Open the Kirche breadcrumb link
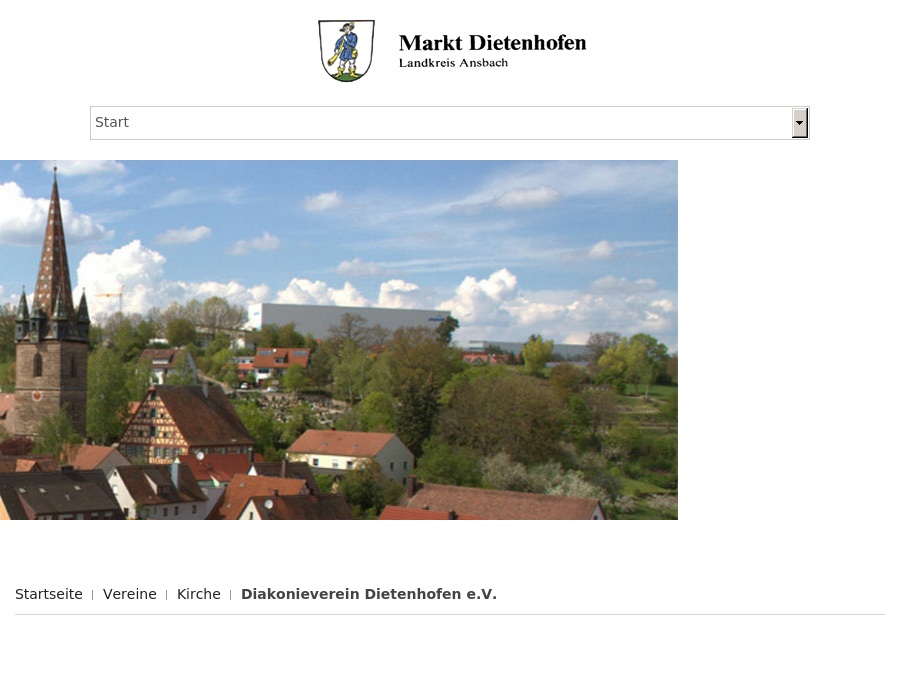The height and width of the screenshot is (700, 900). [x=198, y=594]
